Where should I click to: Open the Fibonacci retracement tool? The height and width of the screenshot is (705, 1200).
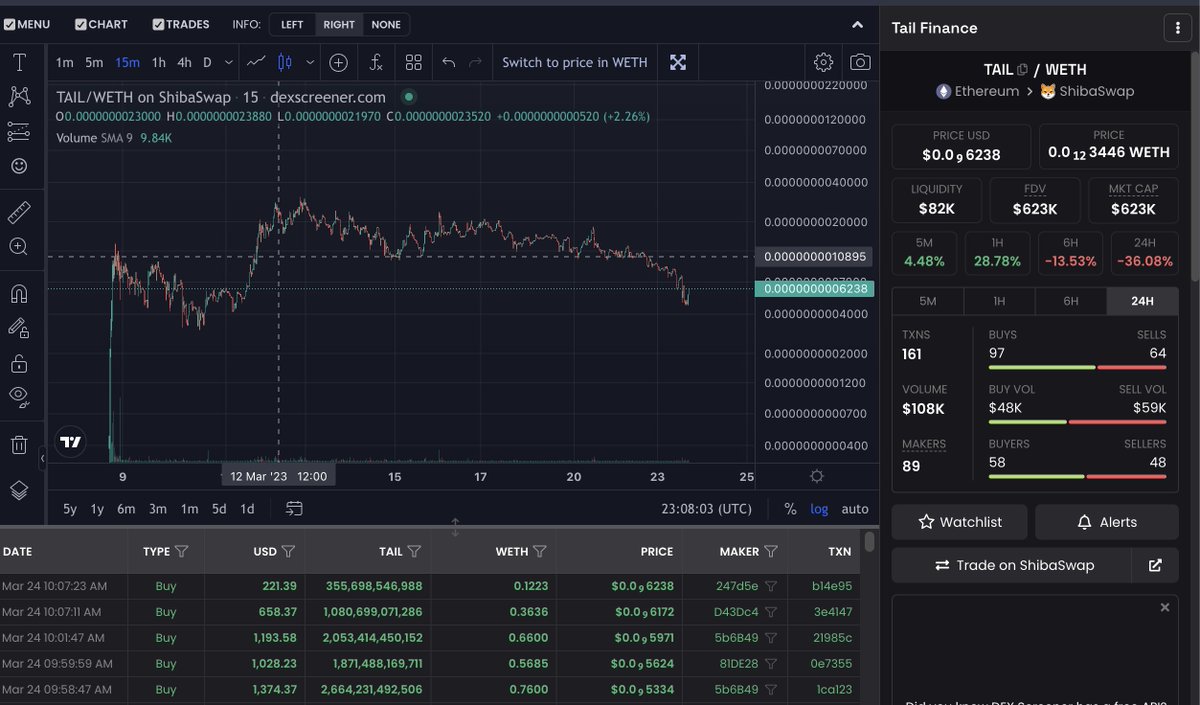tap(19, 131)
